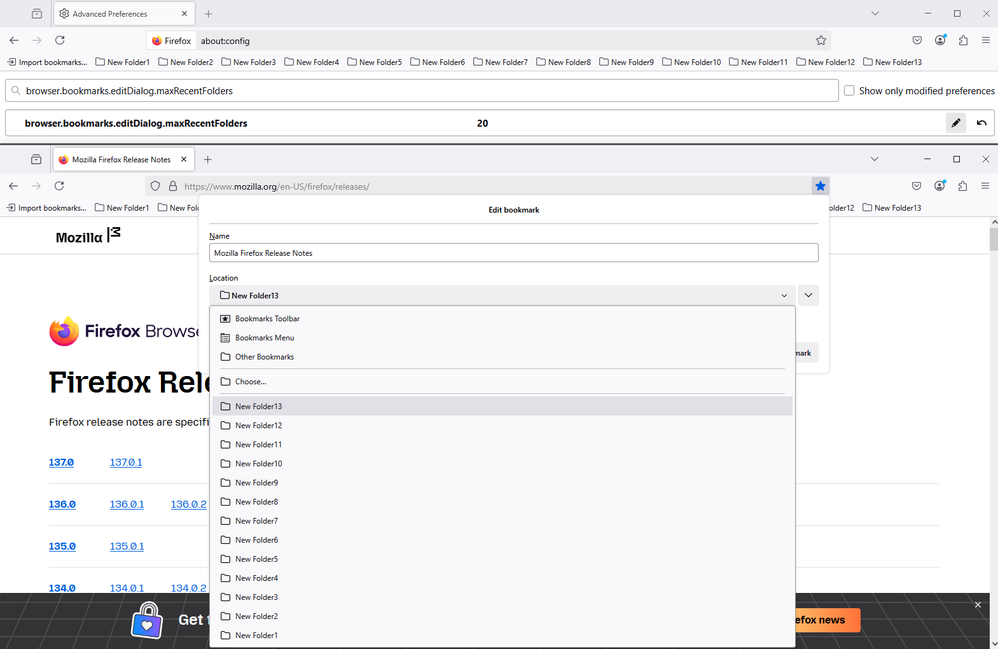This screenshot has height=649, width=998.
Task: Open application hamburger menu in top window
Action: tap(986, 41)
